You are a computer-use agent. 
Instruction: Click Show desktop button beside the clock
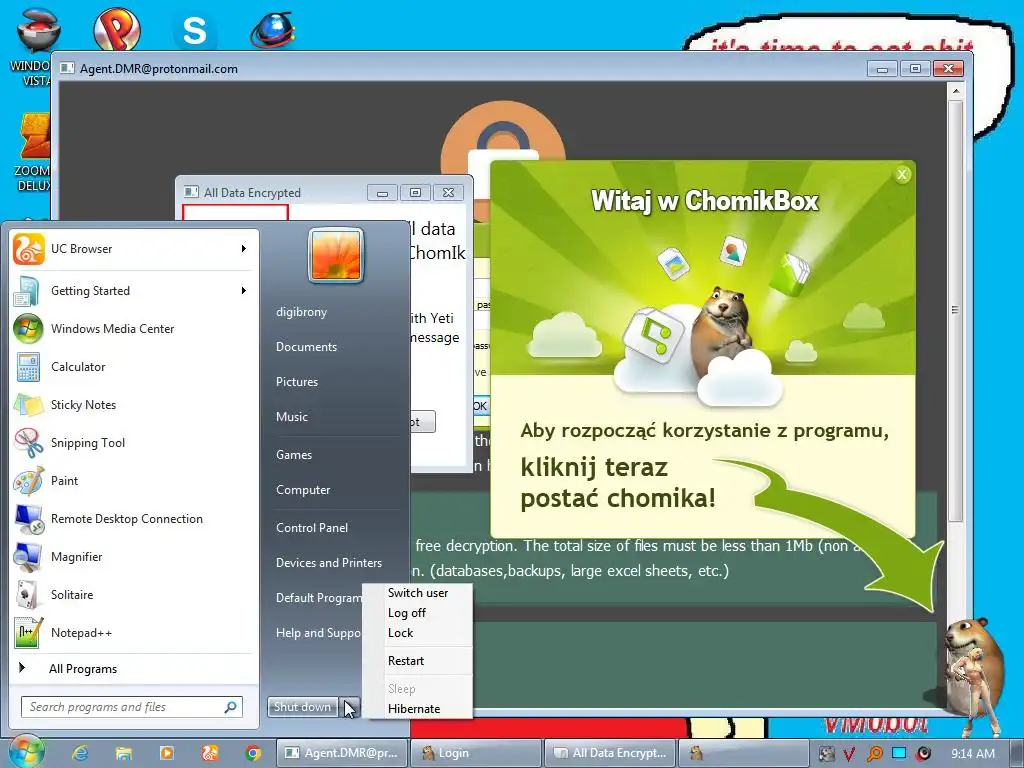pos(1018,753)
